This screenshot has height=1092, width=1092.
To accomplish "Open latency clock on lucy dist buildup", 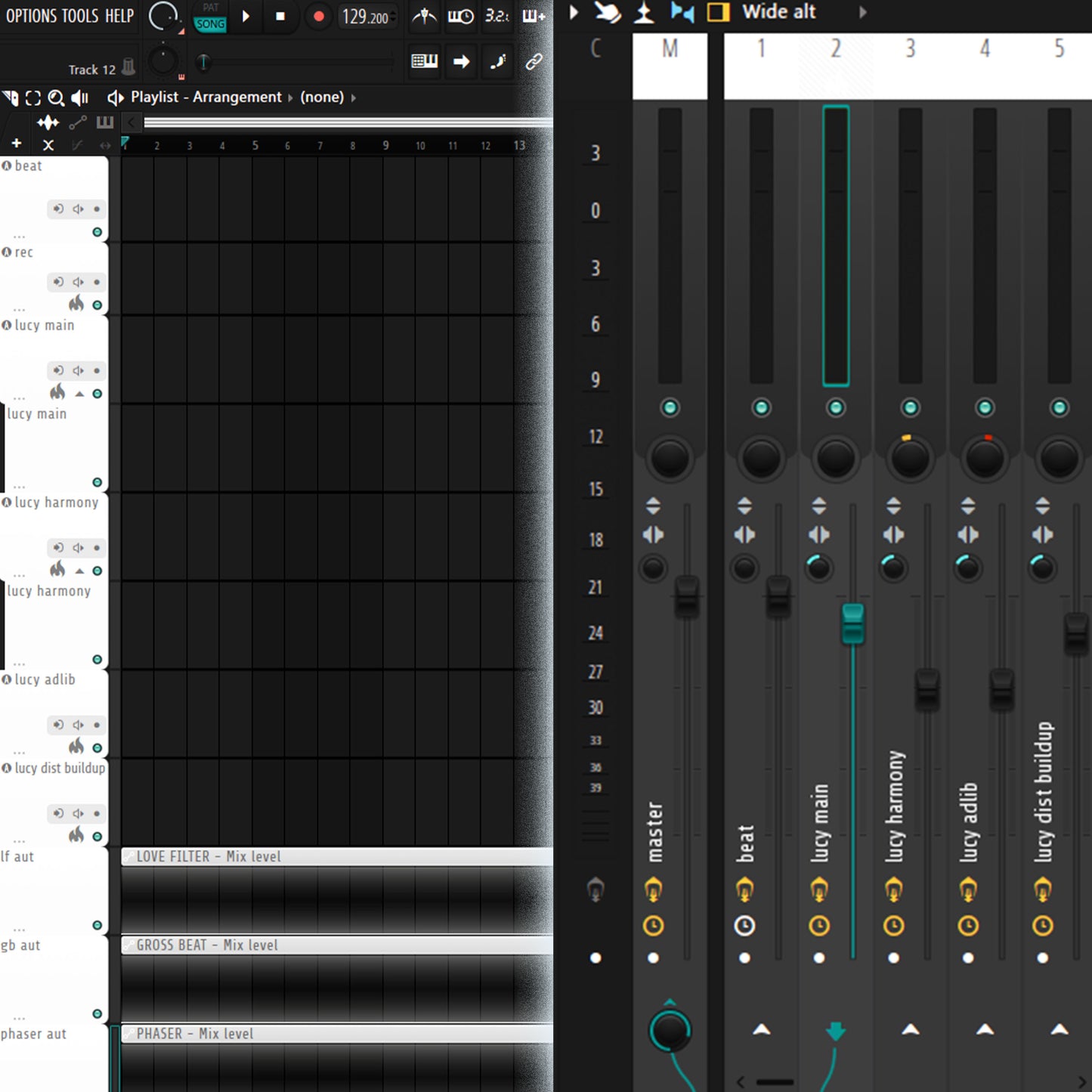I will 1043,926.
